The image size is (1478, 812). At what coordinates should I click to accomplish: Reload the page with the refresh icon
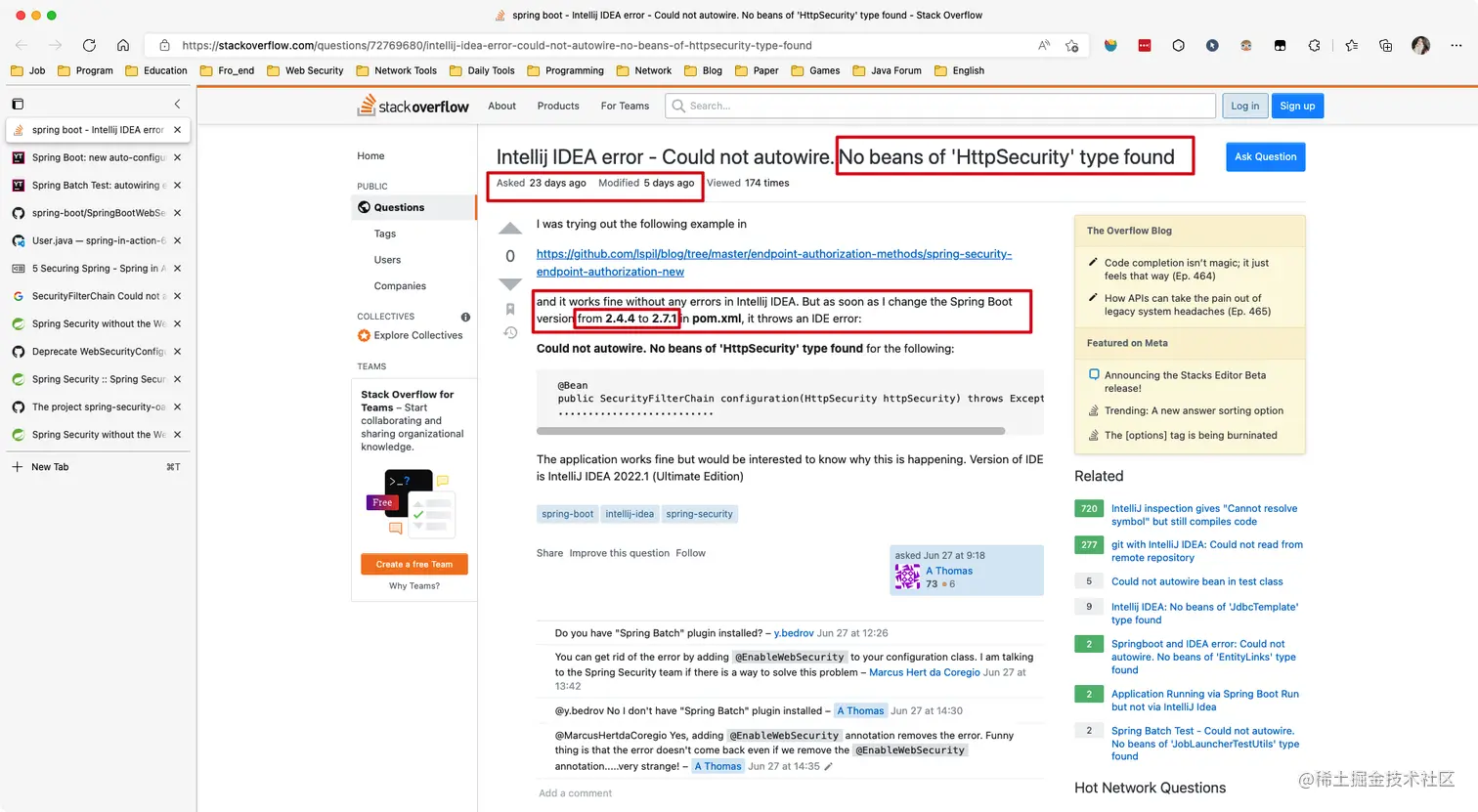pyautogui.click(x=89, y=45)
